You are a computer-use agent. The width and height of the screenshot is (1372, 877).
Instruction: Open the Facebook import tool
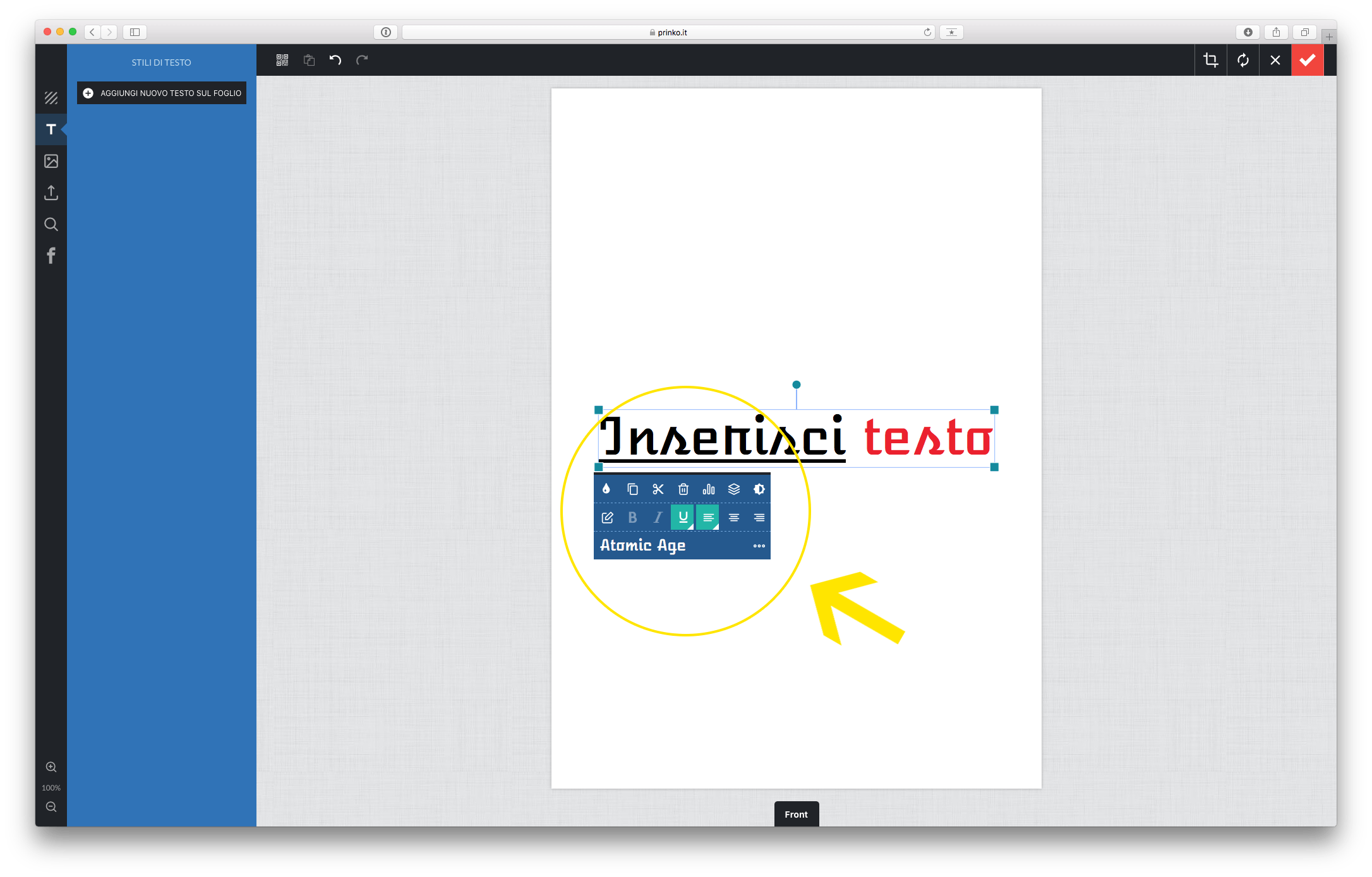pos(51,256)
